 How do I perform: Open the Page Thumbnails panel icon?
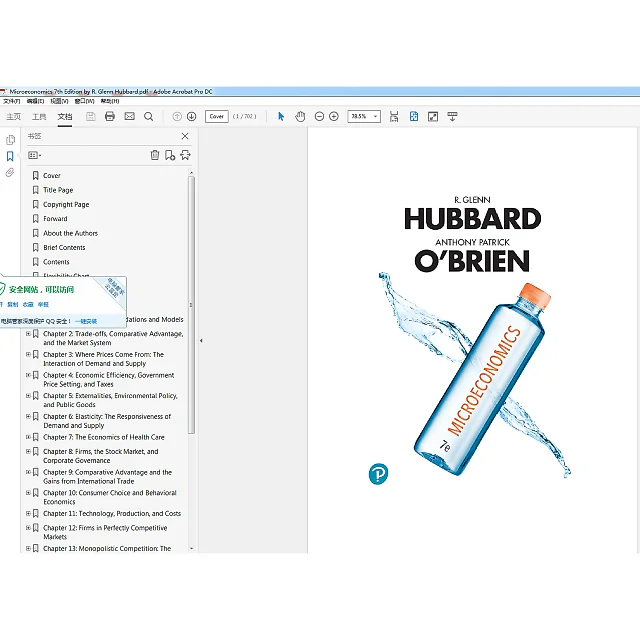coord(11,140)
